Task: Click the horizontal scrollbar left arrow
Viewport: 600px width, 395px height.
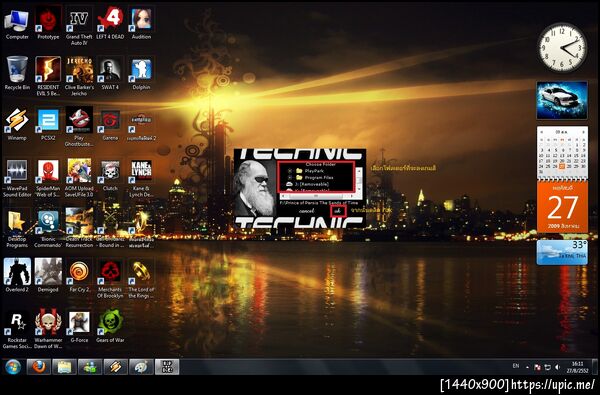Action: click(x=283, y=196)
